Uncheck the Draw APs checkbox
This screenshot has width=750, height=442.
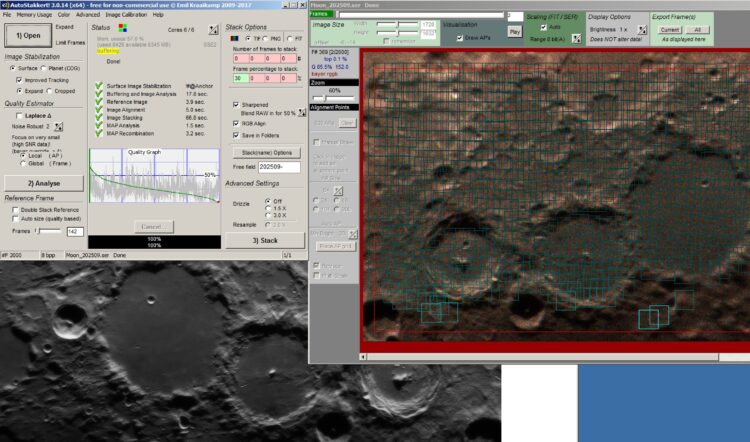point(460,38)
